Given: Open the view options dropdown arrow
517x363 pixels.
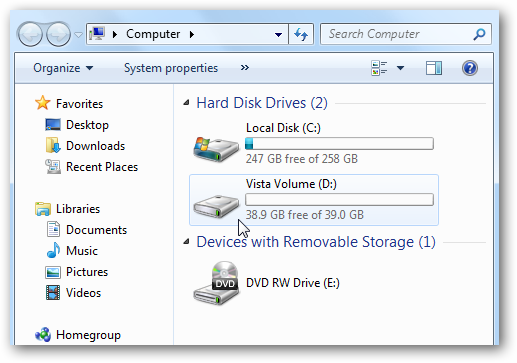Looking at the screenshot, I should click(400, 68).
